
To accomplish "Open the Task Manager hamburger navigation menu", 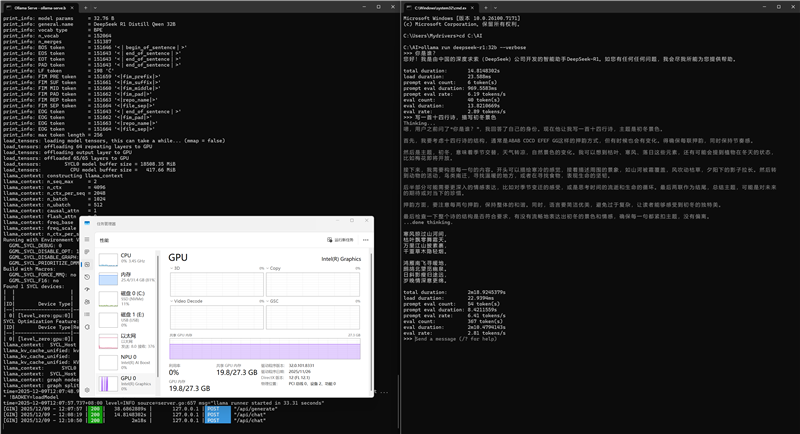I will (x=88, y=240).
